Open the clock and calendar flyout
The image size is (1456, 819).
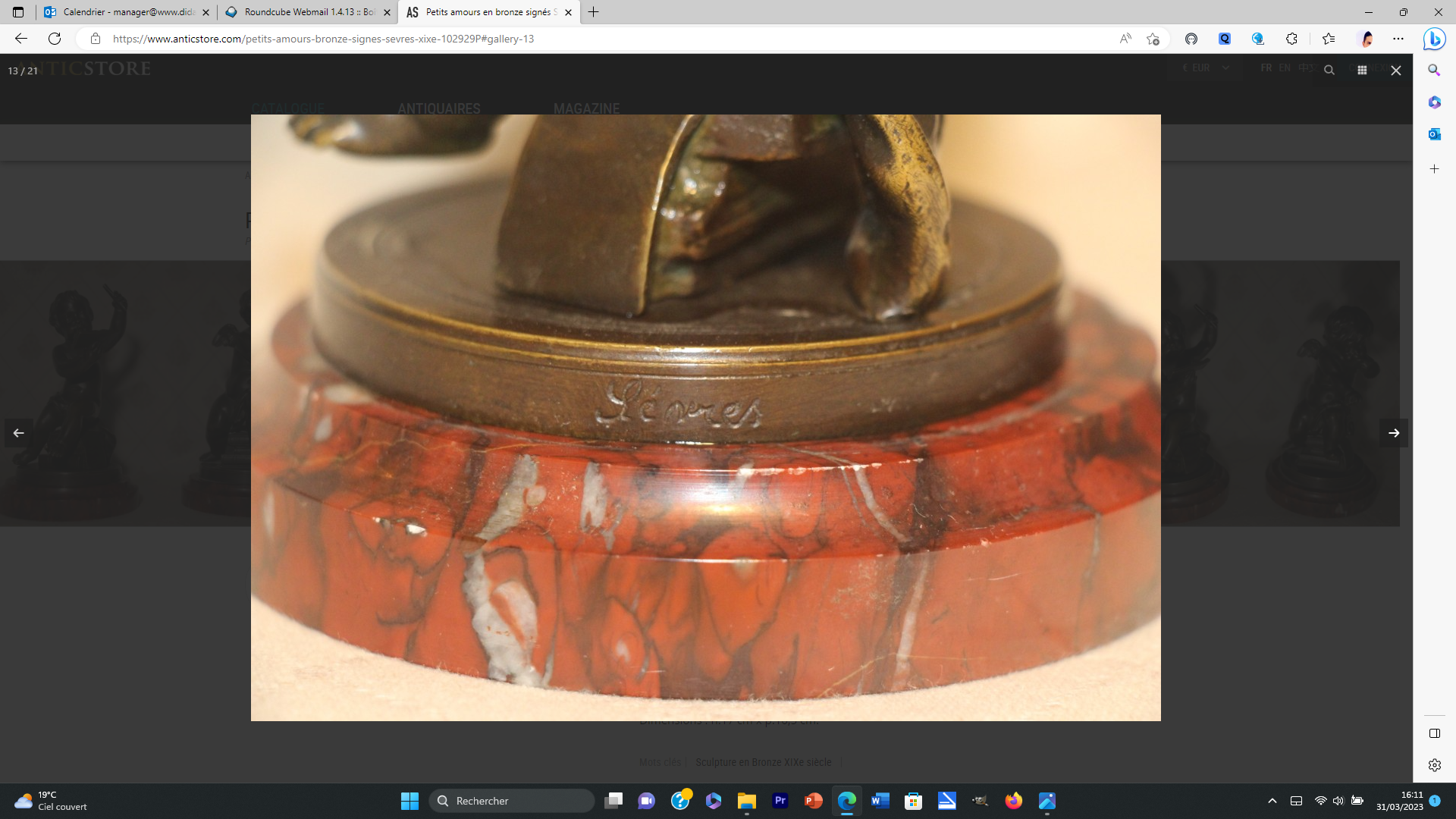click(x=1400, y=801)
